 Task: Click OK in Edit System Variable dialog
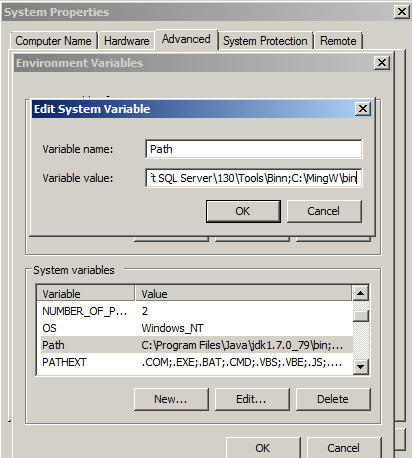(x=243, y=211)
